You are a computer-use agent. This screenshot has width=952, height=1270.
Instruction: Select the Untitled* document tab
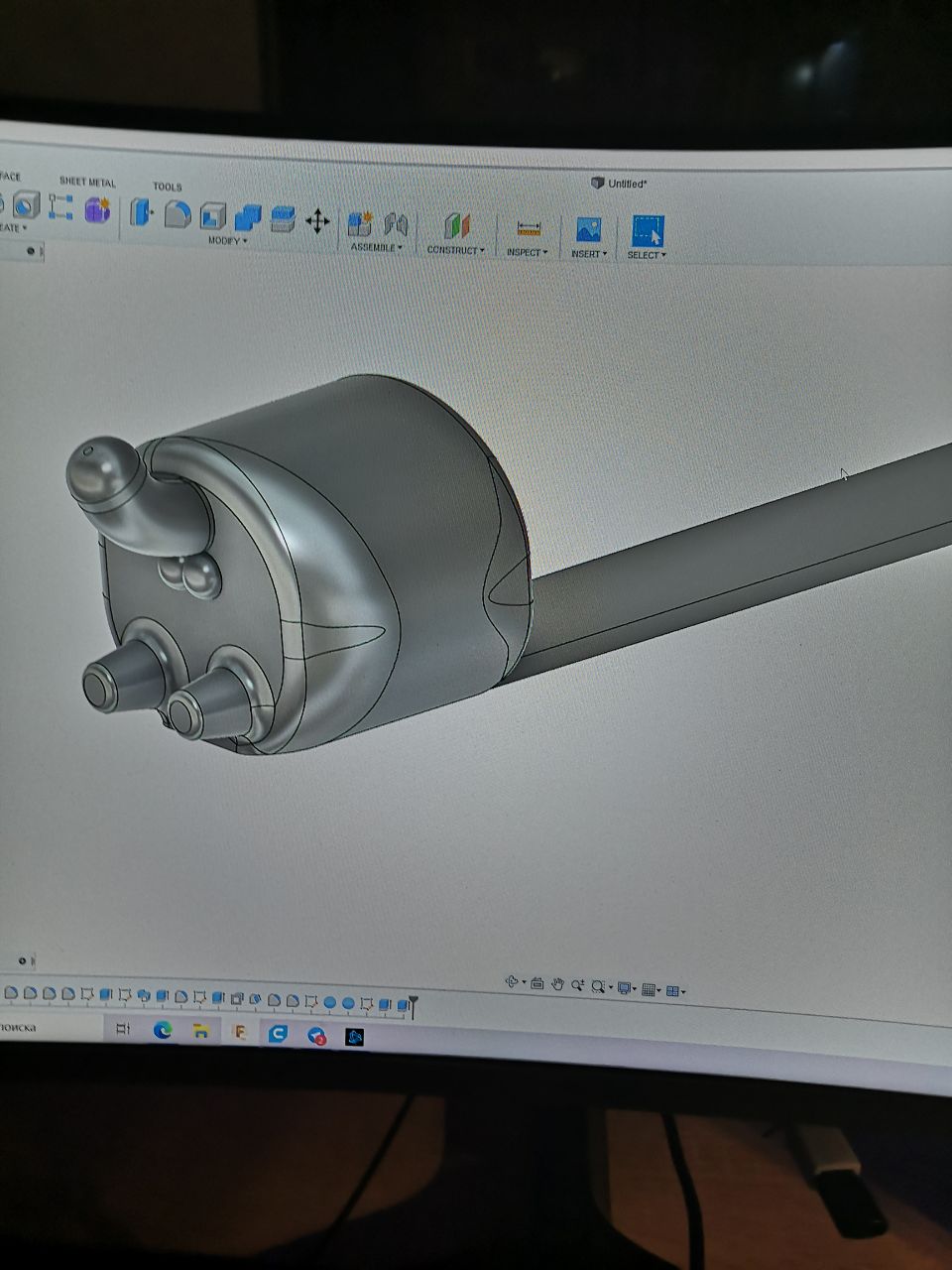(x=620, y=184)
